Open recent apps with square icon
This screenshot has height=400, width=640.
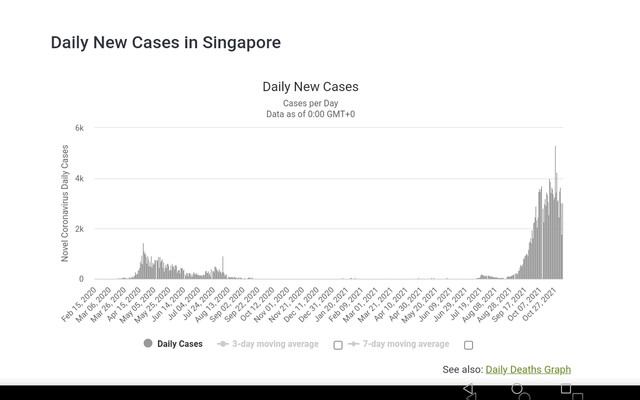click(x=565, y=388)
